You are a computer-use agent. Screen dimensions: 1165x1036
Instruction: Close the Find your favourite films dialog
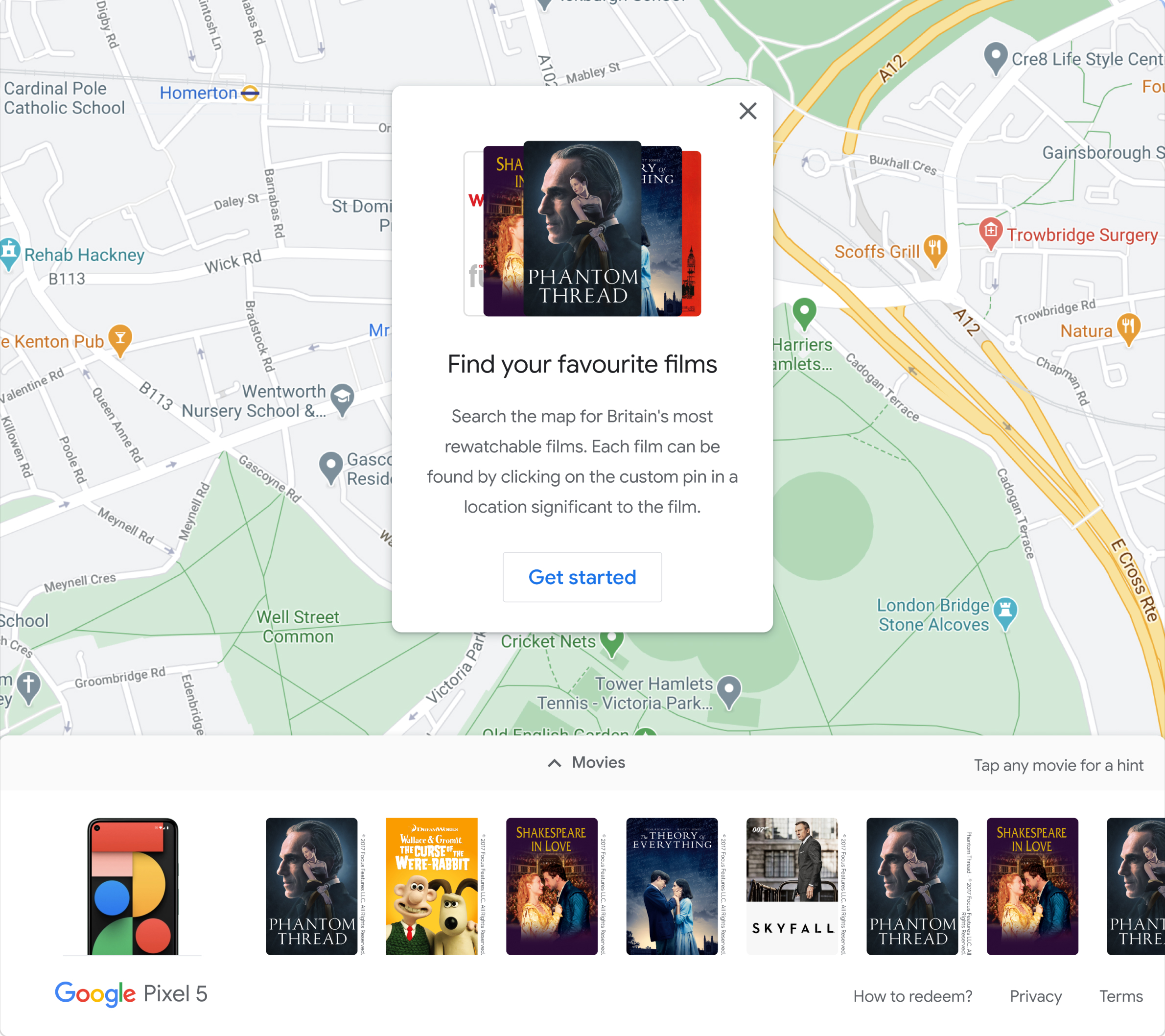(748, 111)
